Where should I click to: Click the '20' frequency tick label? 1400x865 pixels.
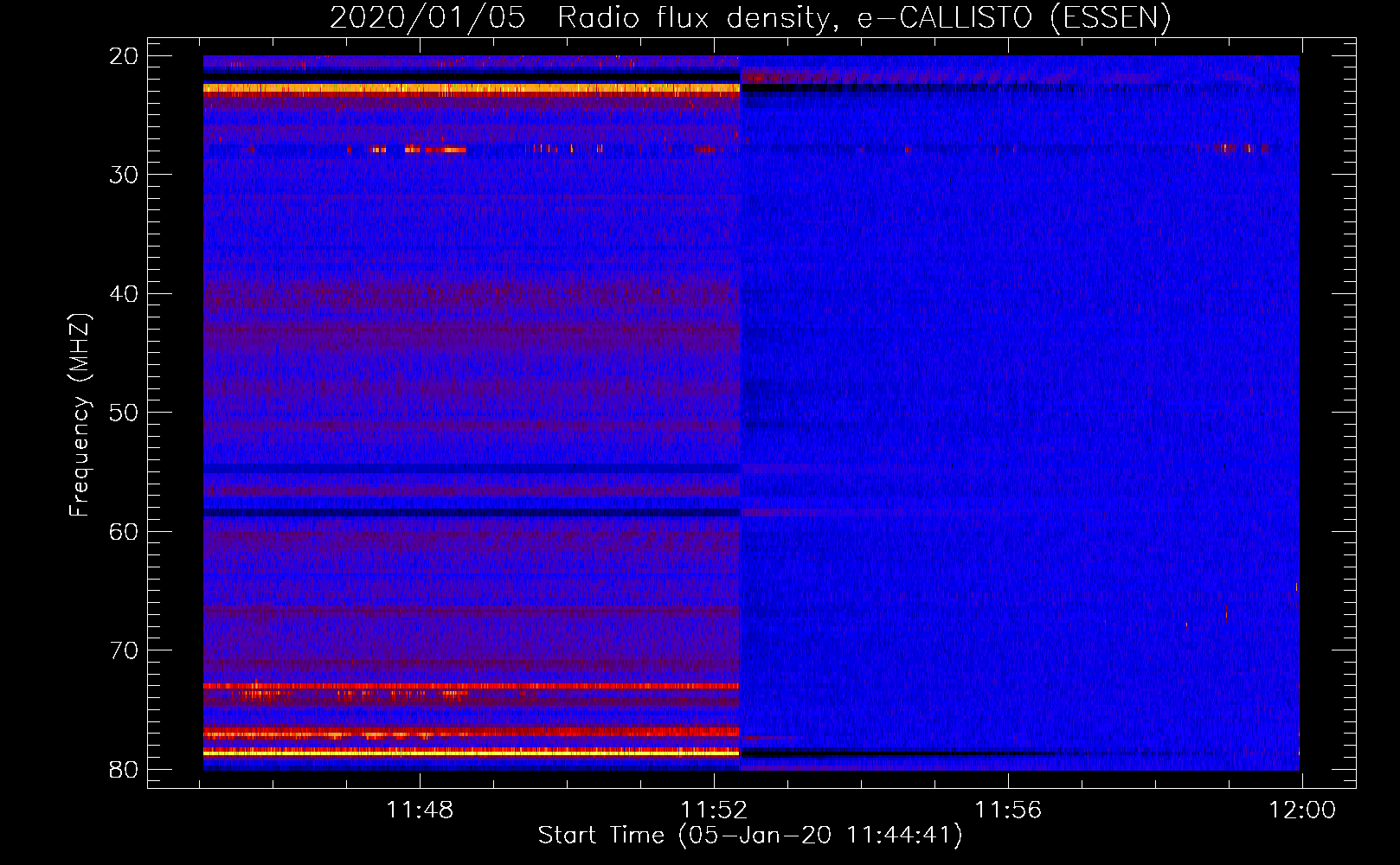[x=125, y=56]
